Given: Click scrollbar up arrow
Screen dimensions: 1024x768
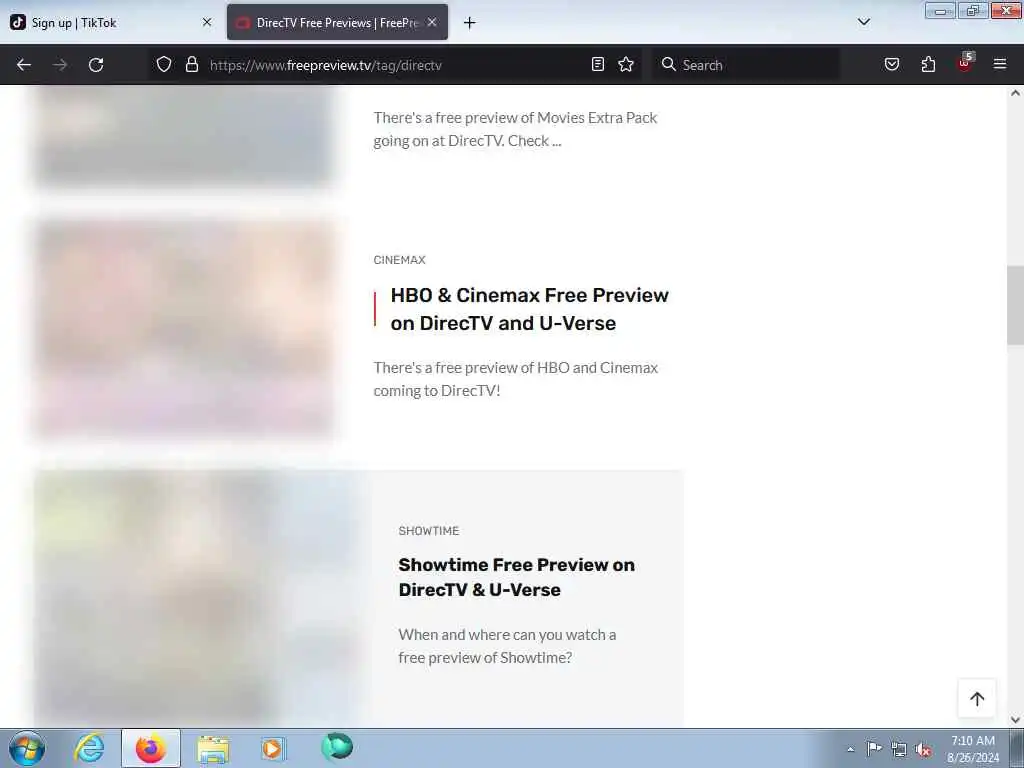Looking at the screenshot, I should pos(1015,93).
